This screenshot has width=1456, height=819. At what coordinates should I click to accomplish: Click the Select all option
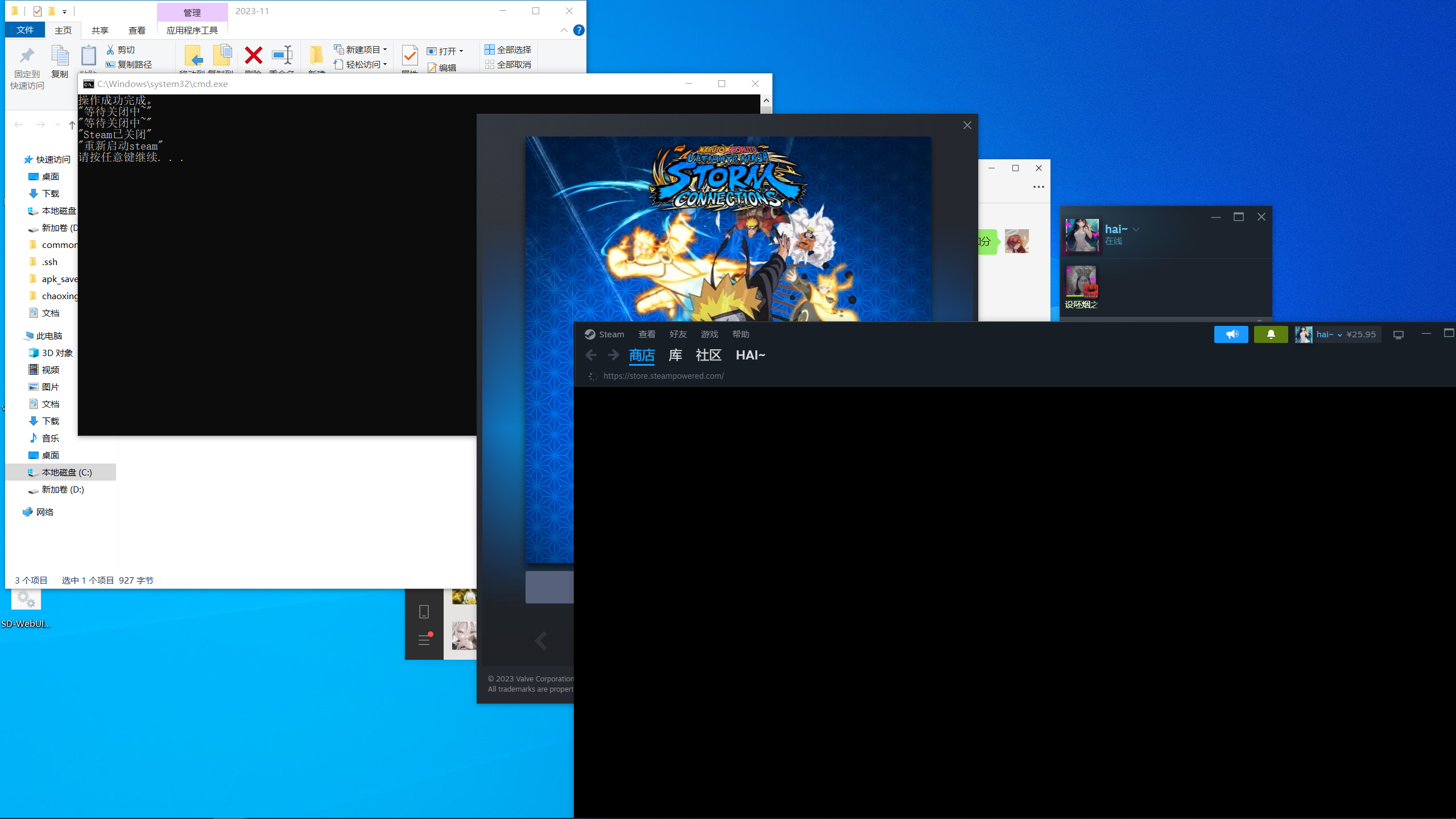508,49
